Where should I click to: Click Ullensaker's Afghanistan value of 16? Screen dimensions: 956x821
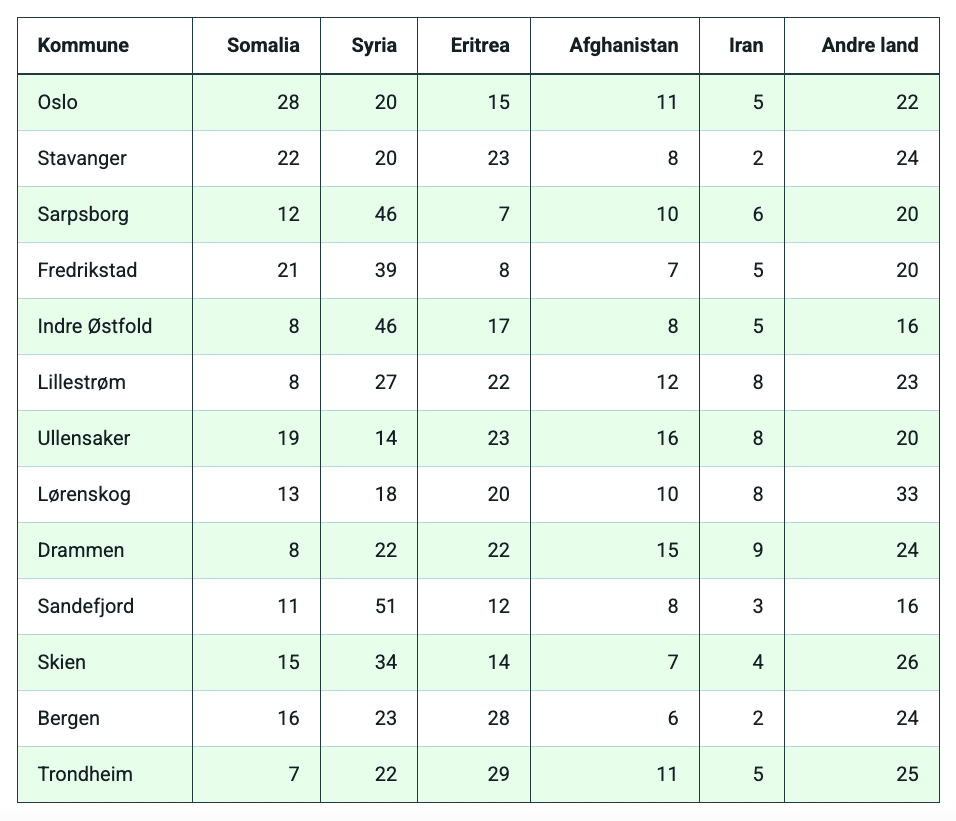pos(667,438)
